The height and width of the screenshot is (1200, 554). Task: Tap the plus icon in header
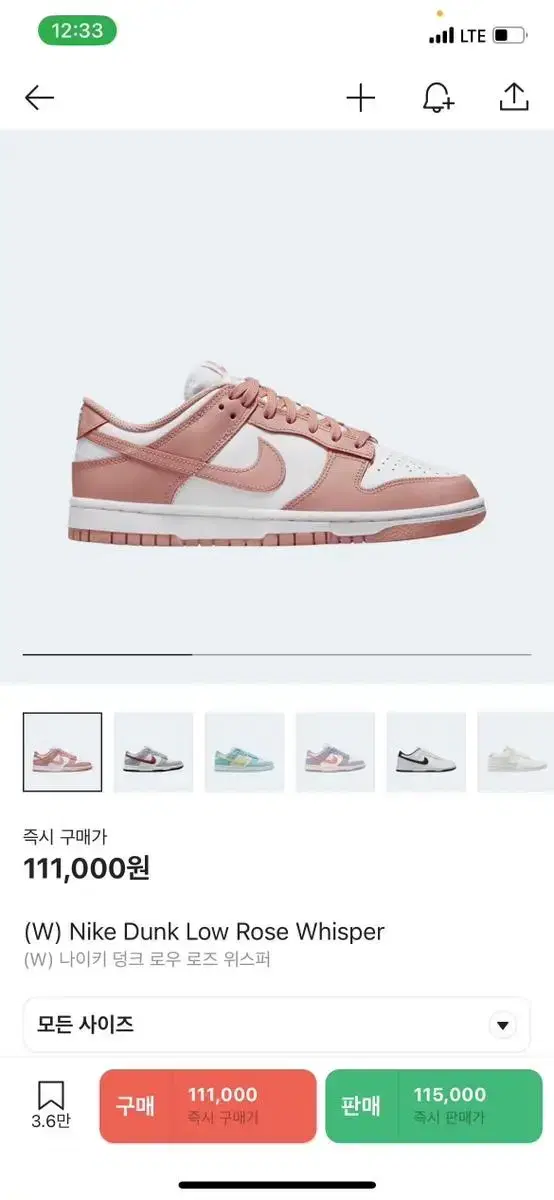tap(360, 97)
